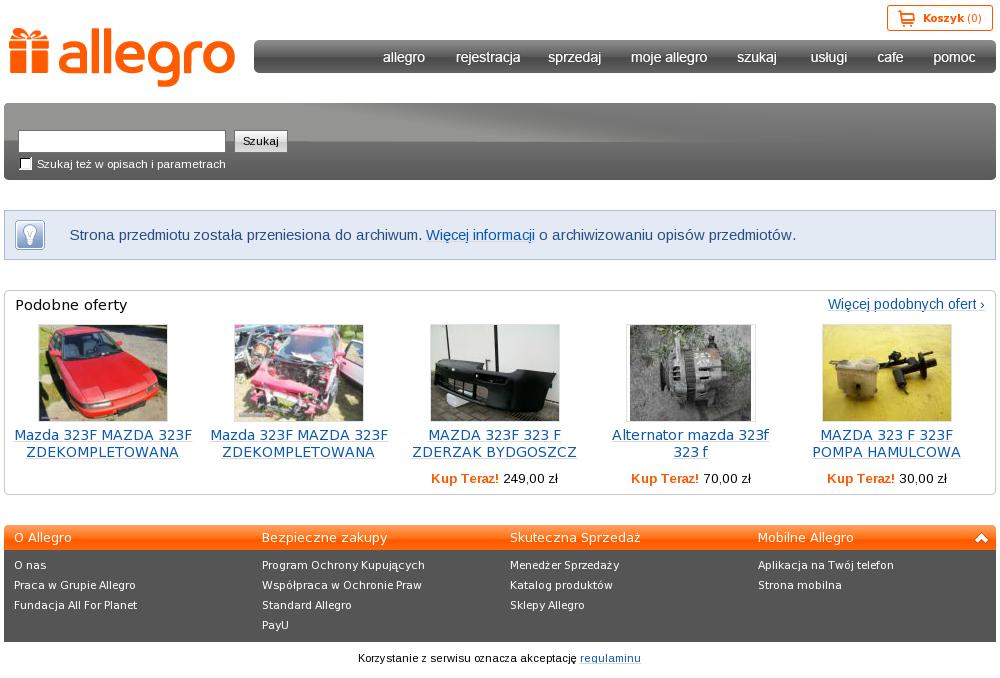Click the 70,00 zł price
This screenshot has height=678, width=1000.
tap(727, 478)
